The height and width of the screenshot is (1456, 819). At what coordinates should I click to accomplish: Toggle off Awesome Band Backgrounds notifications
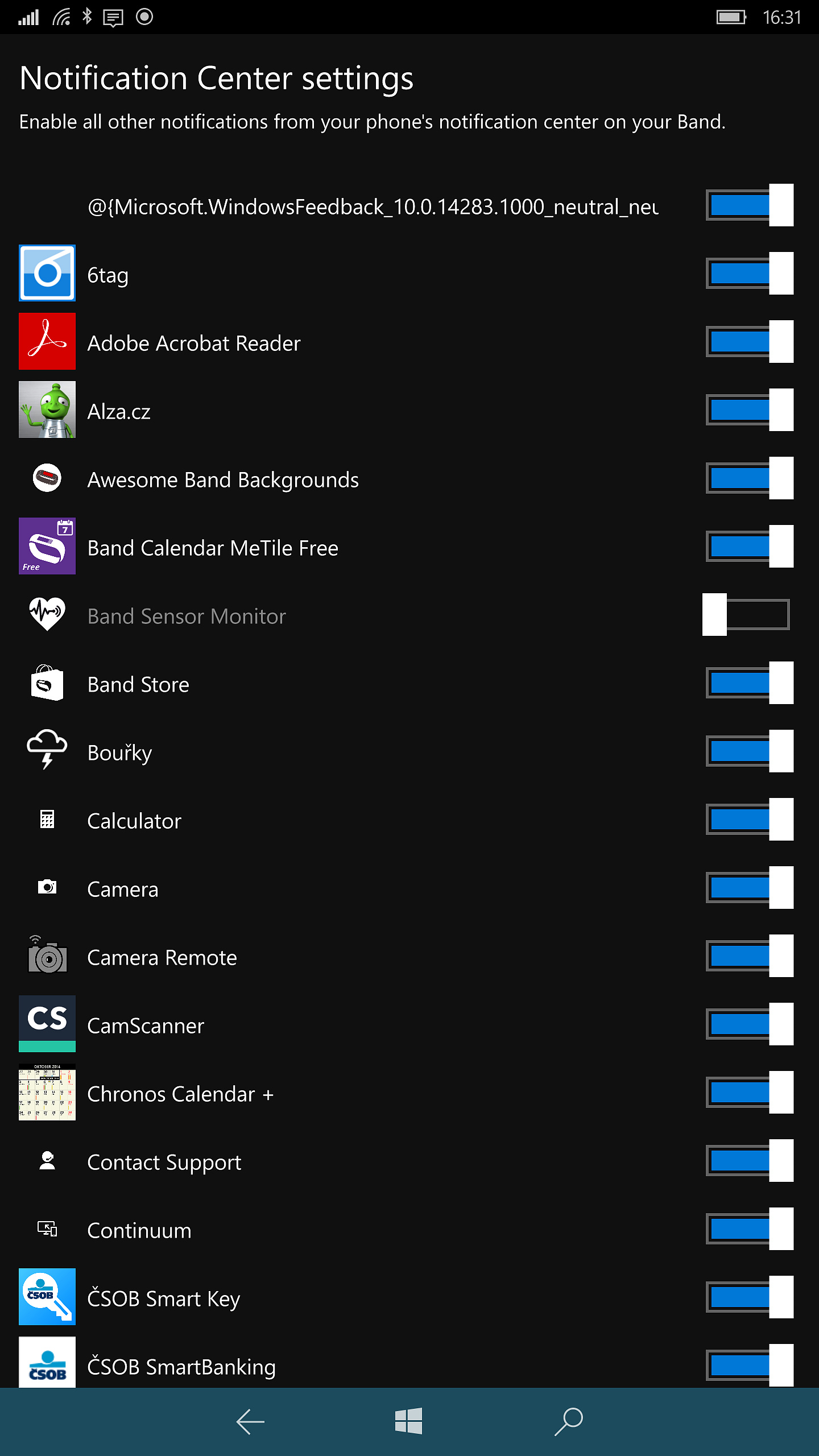pyautogui.click(x=750, y=478)
